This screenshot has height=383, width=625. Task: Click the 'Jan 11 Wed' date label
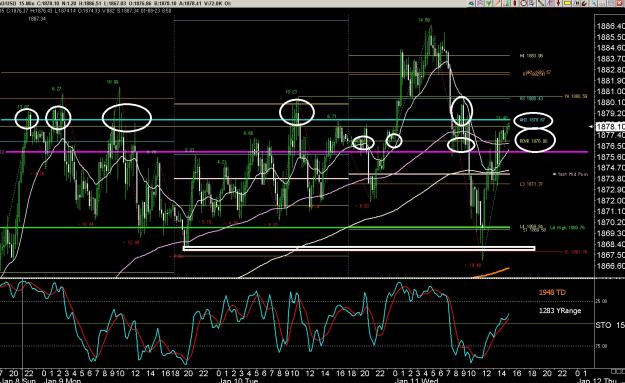(417, 381)
